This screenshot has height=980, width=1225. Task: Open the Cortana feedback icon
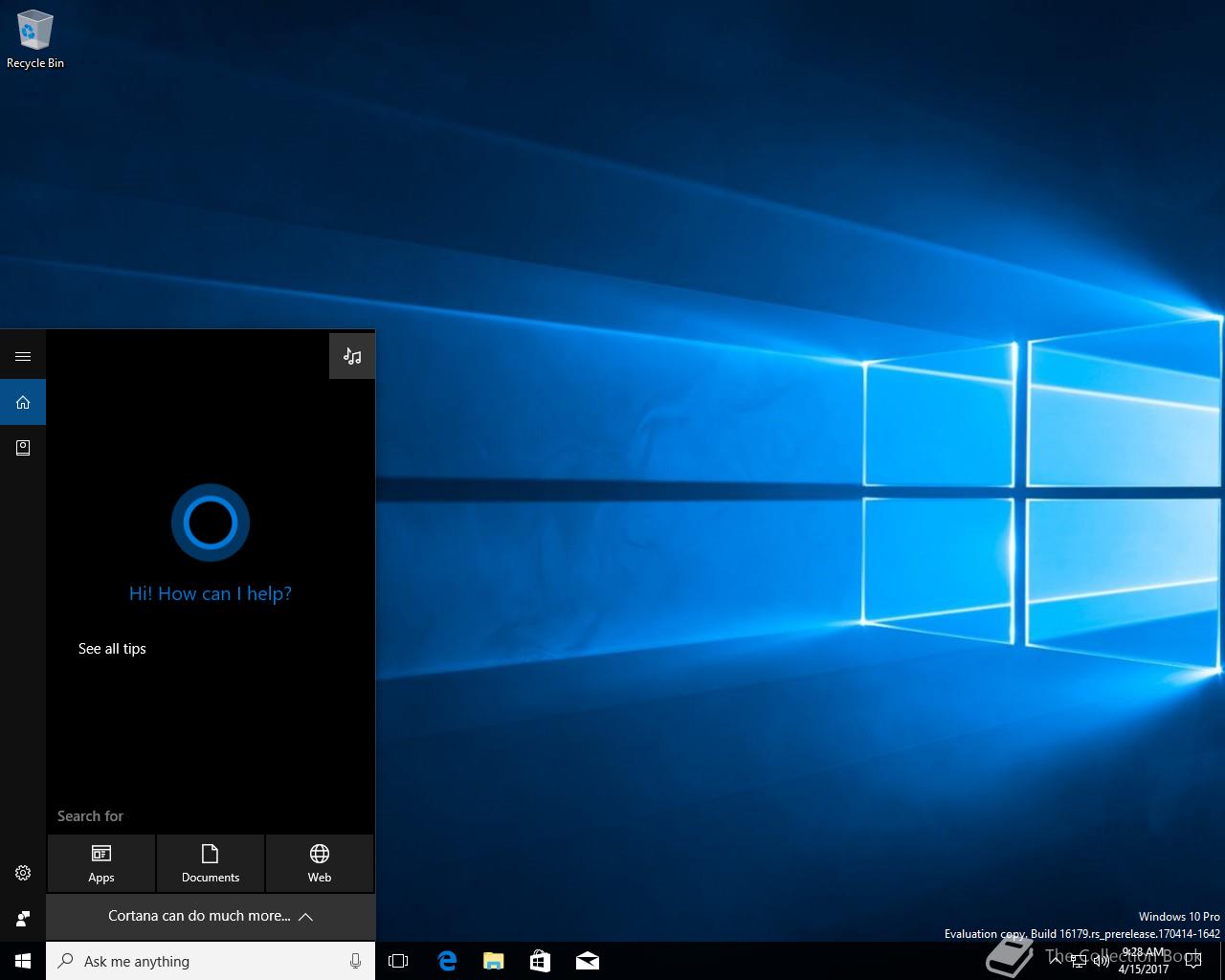point(23,919)
